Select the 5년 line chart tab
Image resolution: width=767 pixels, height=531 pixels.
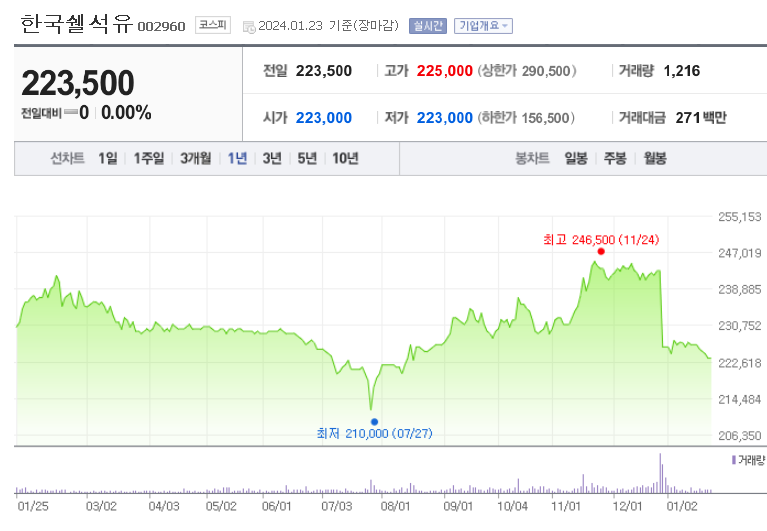[307, 158]
